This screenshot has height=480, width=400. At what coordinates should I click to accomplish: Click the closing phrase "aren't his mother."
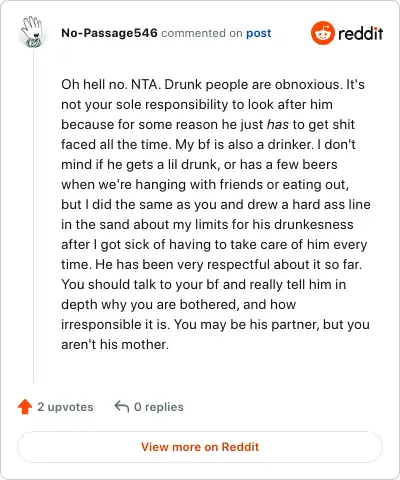[x=115, y=344]
